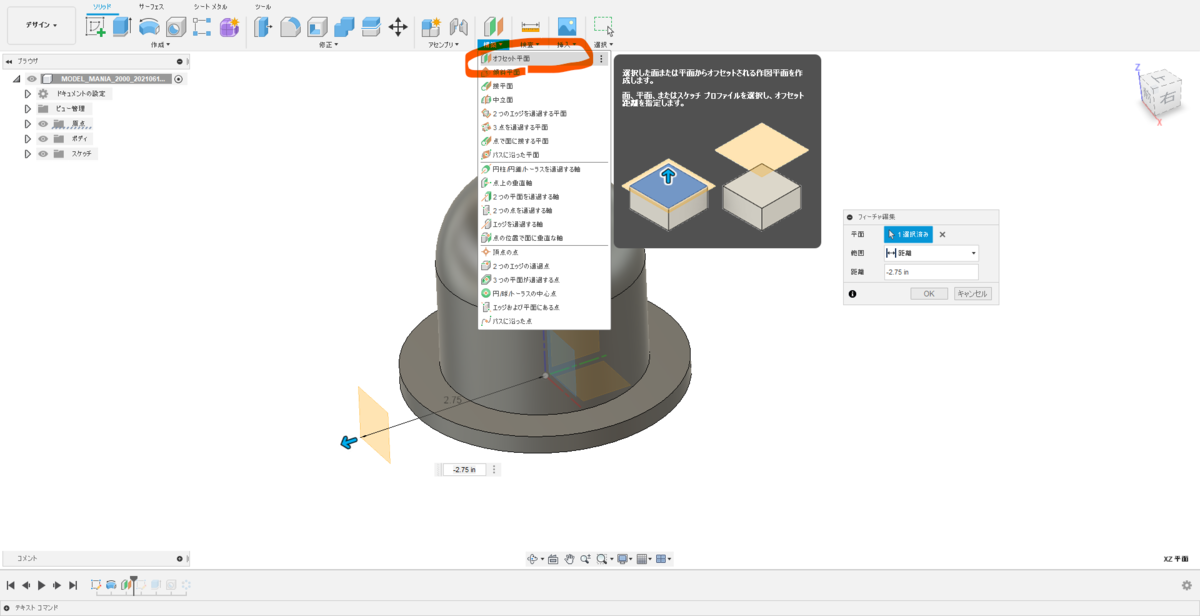Choose 3 点を通過する平面 menu entry
Viewport: 1200px width, 616px height.
544,128
